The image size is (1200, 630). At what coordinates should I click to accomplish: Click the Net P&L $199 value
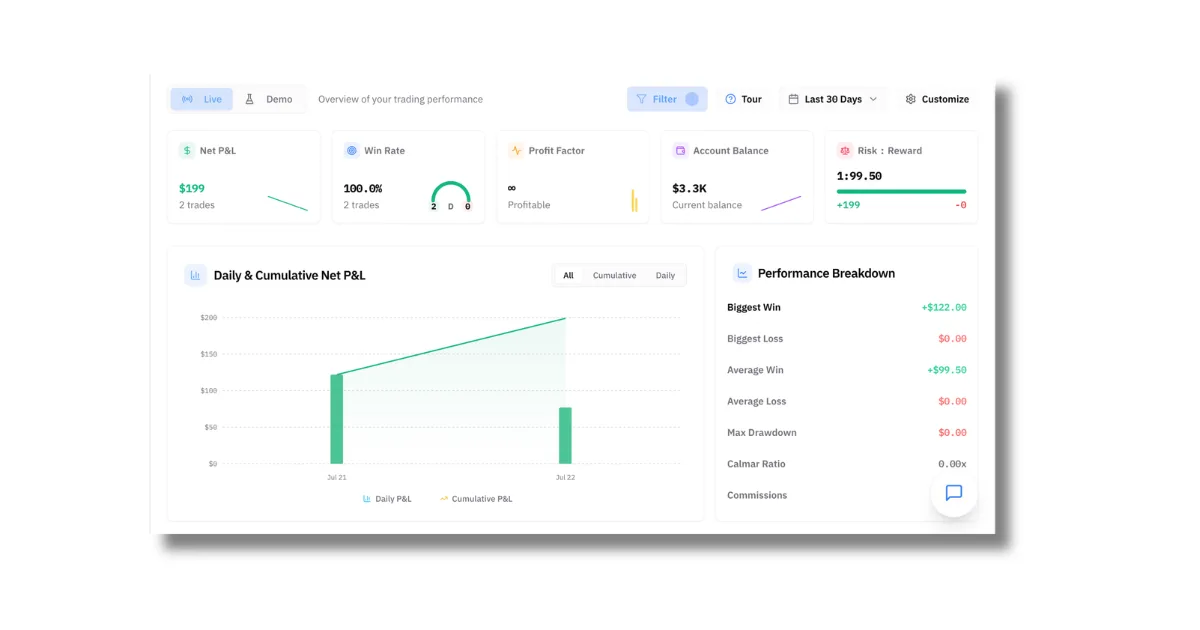[192, 188]
